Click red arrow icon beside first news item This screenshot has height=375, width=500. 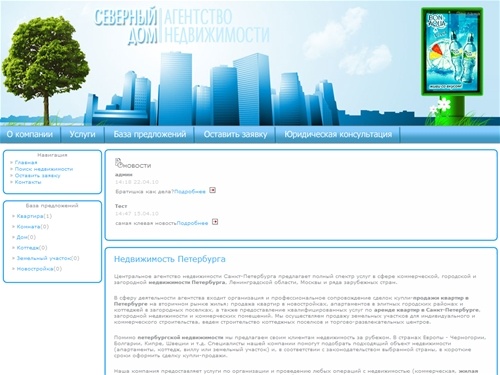point(212,190)
